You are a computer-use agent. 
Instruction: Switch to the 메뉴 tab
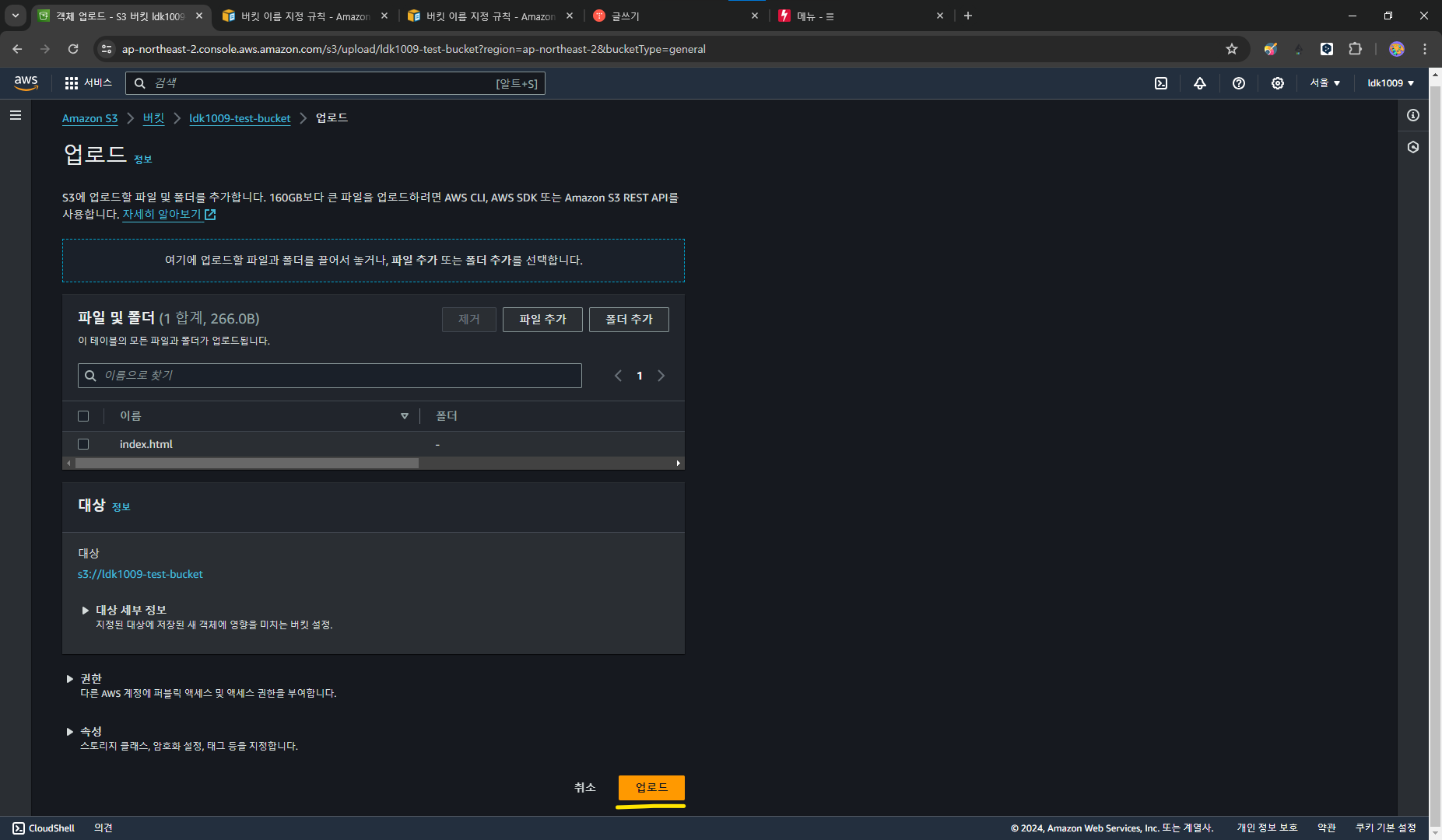point(861,16)
